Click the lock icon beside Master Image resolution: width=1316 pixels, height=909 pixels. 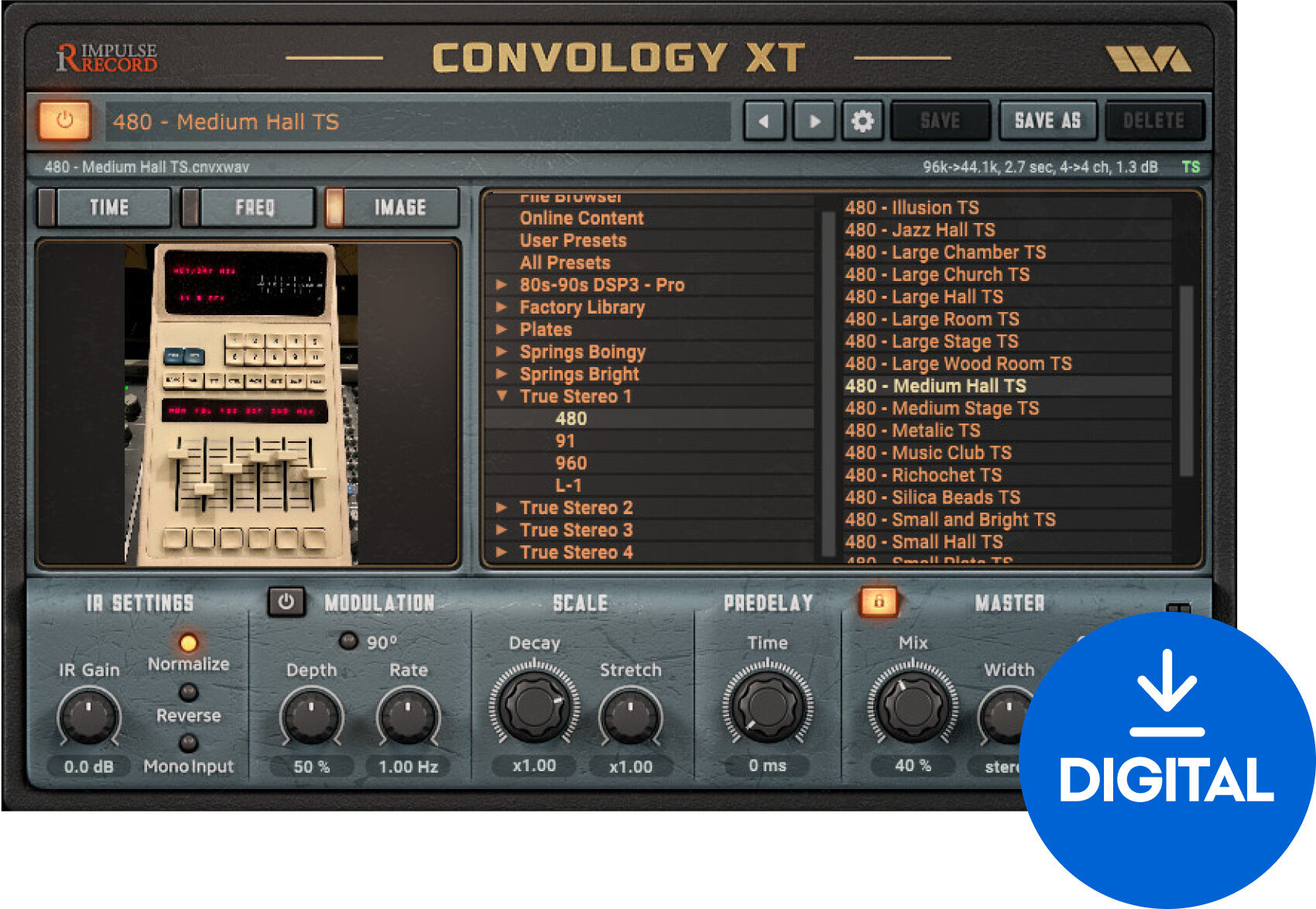tap(880, 602)
